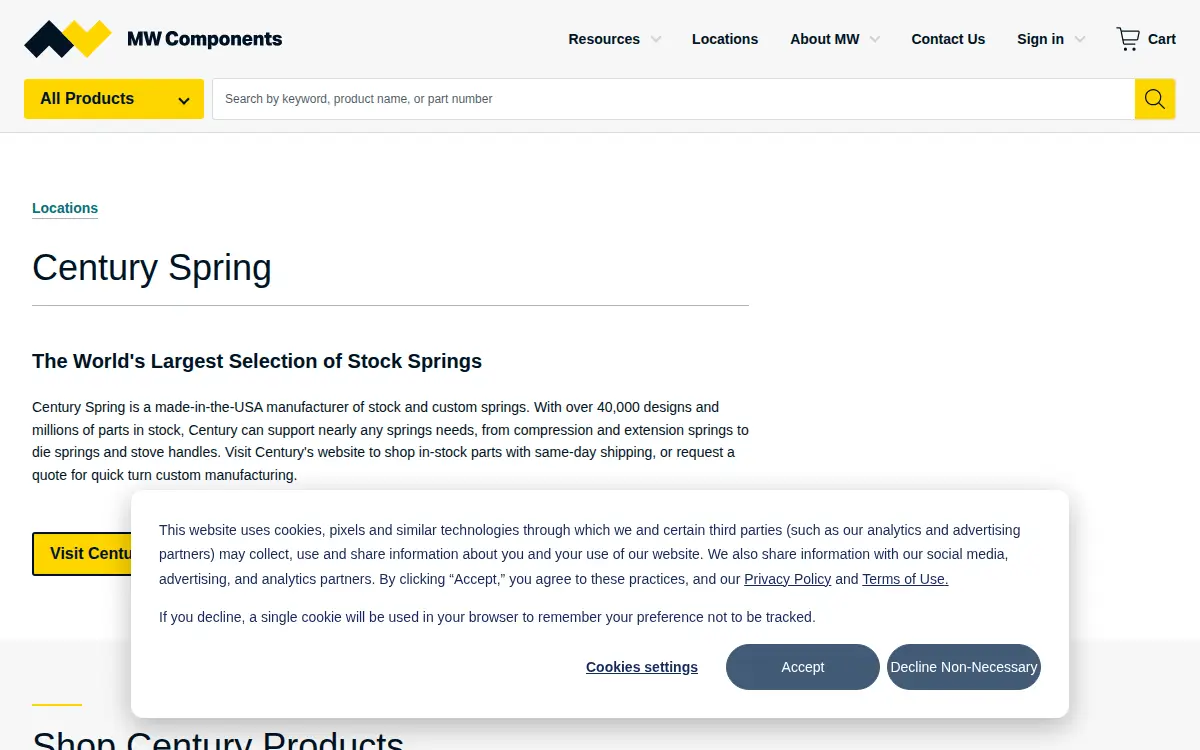This screenshot has width=1200, height=750.
Task: Click the Century Spring page heading
Action: coord(152,268)
